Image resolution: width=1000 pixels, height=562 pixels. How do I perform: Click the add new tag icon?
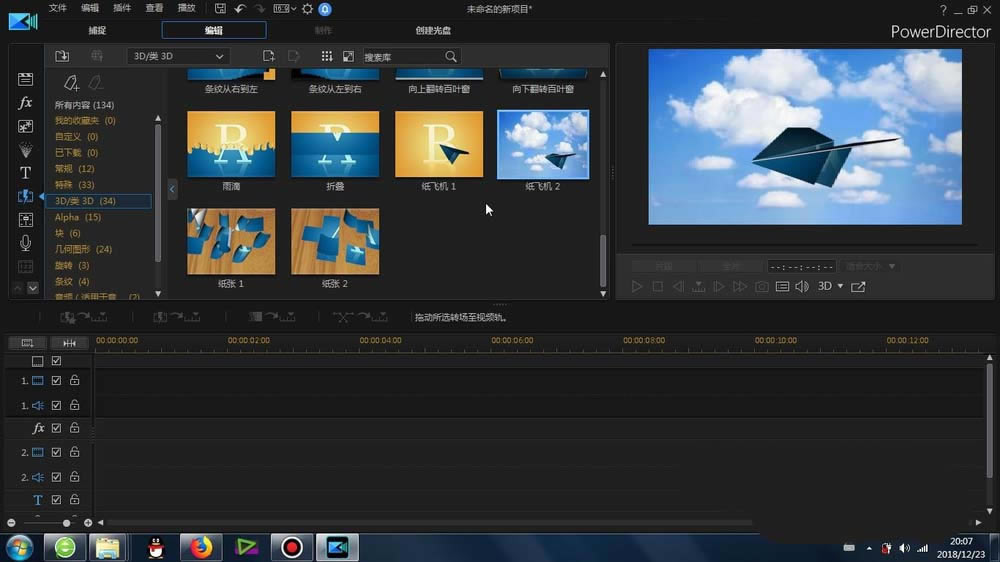click(71, 84)
